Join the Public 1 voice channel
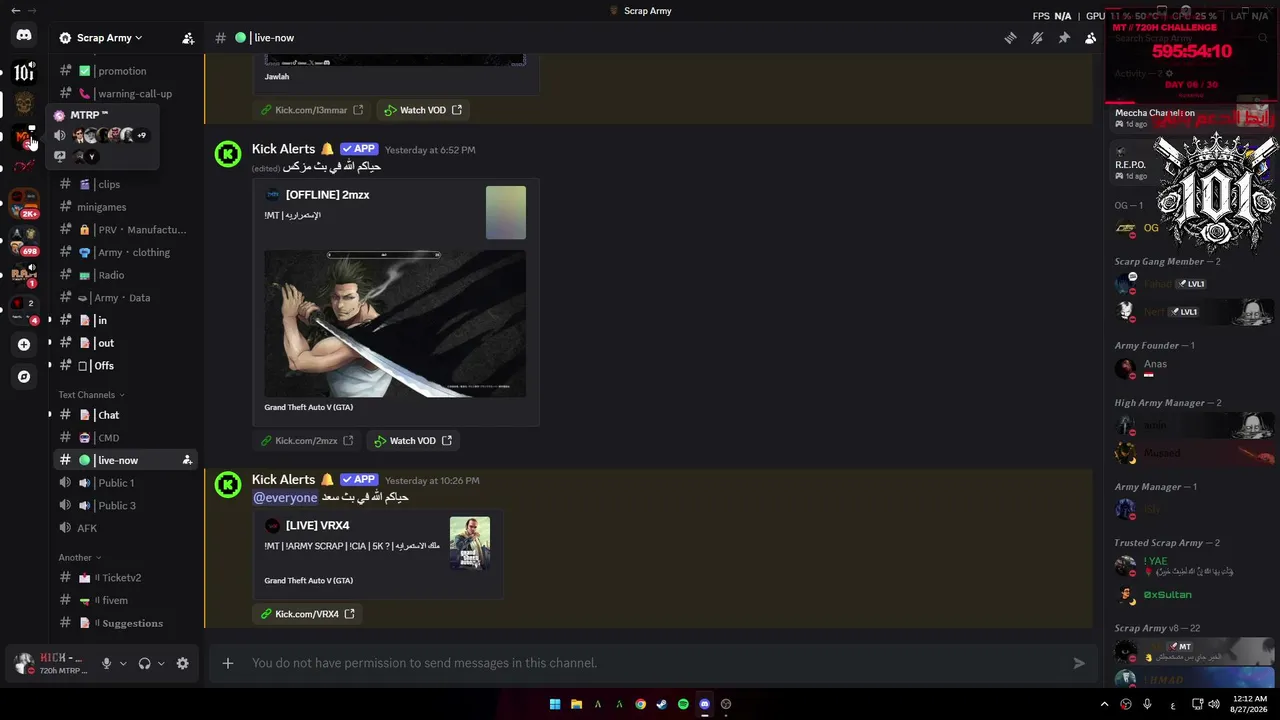The width and height of the screenshot is (1280, 720). (x=124, y=483)
